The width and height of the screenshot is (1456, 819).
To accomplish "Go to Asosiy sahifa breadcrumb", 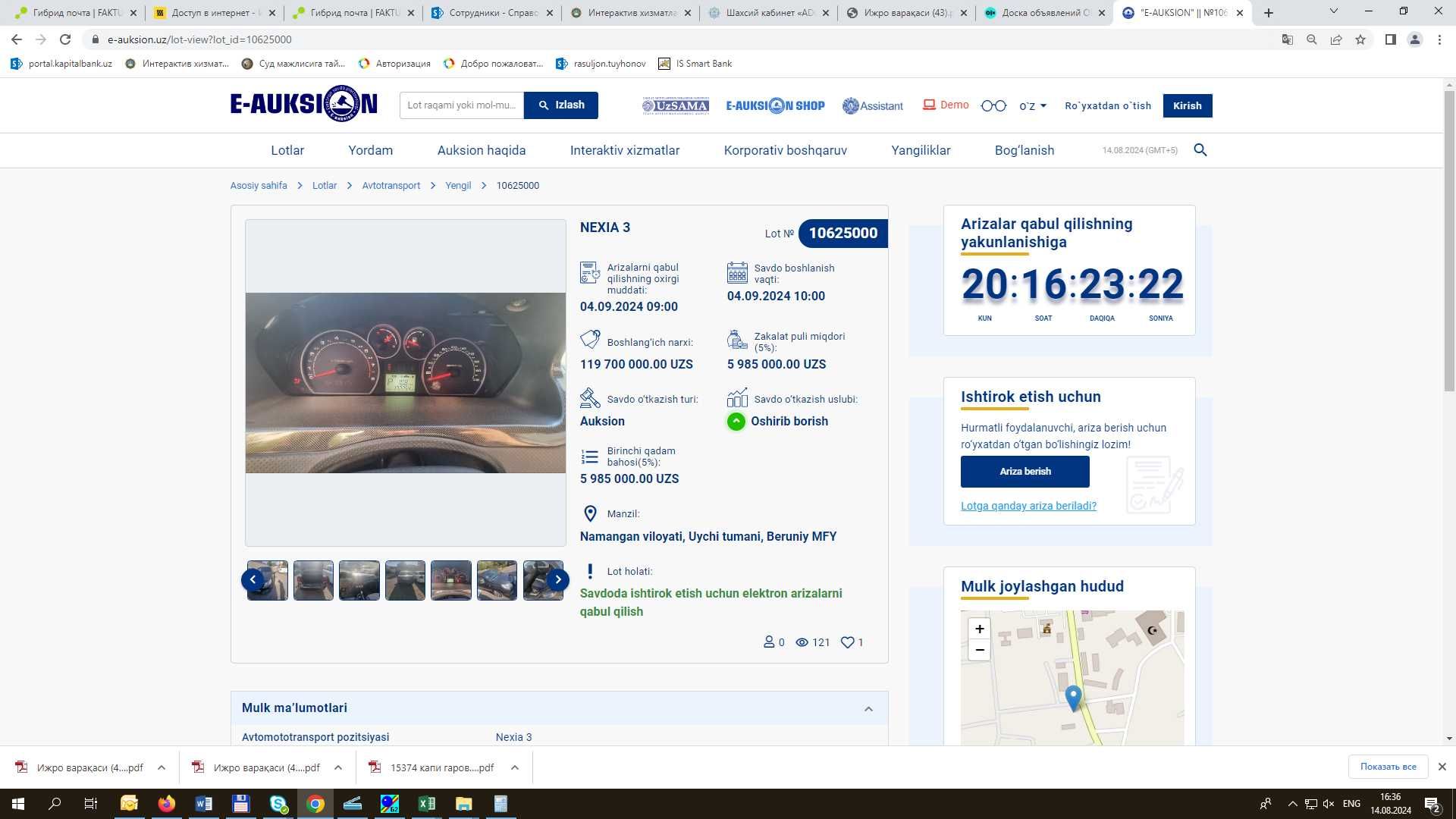I will point(259,185).
